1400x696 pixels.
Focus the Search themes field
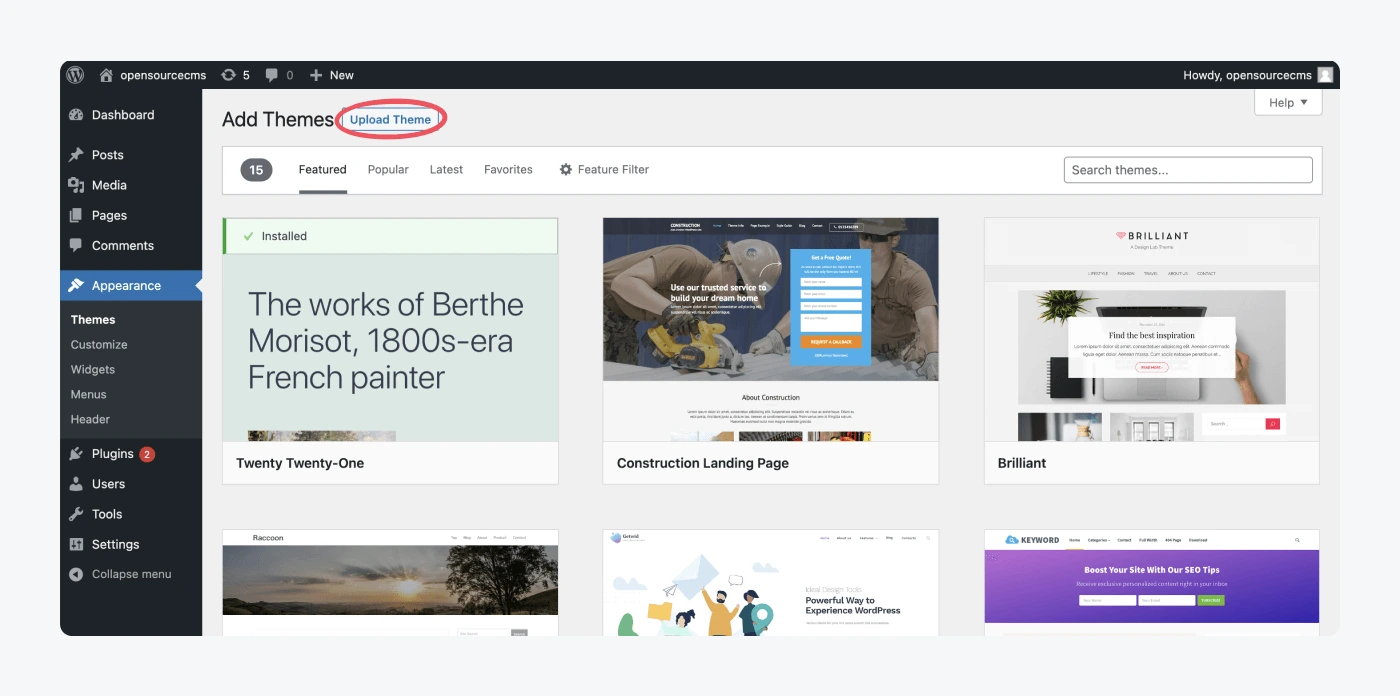pyautogui.click(x=1187, y=170)
